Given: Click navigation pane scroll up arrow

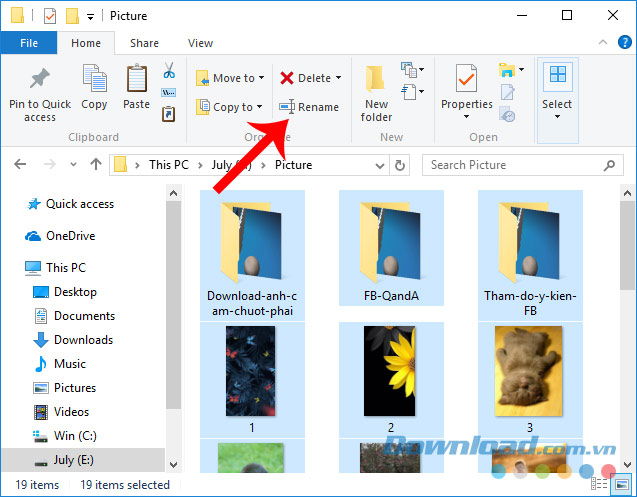Looking at the screenshot, I should [x=173, y=193].
